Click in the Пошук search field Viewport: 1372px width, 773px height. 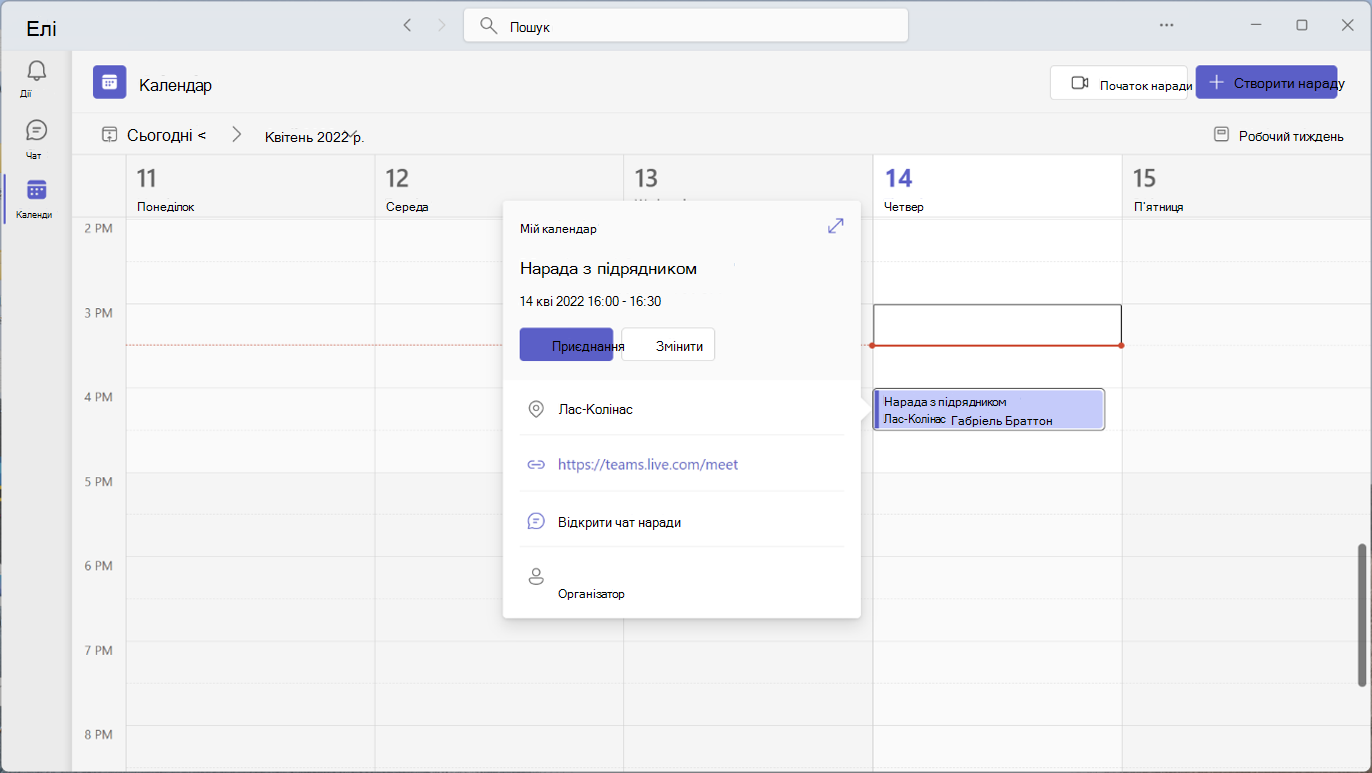(686, 26)
